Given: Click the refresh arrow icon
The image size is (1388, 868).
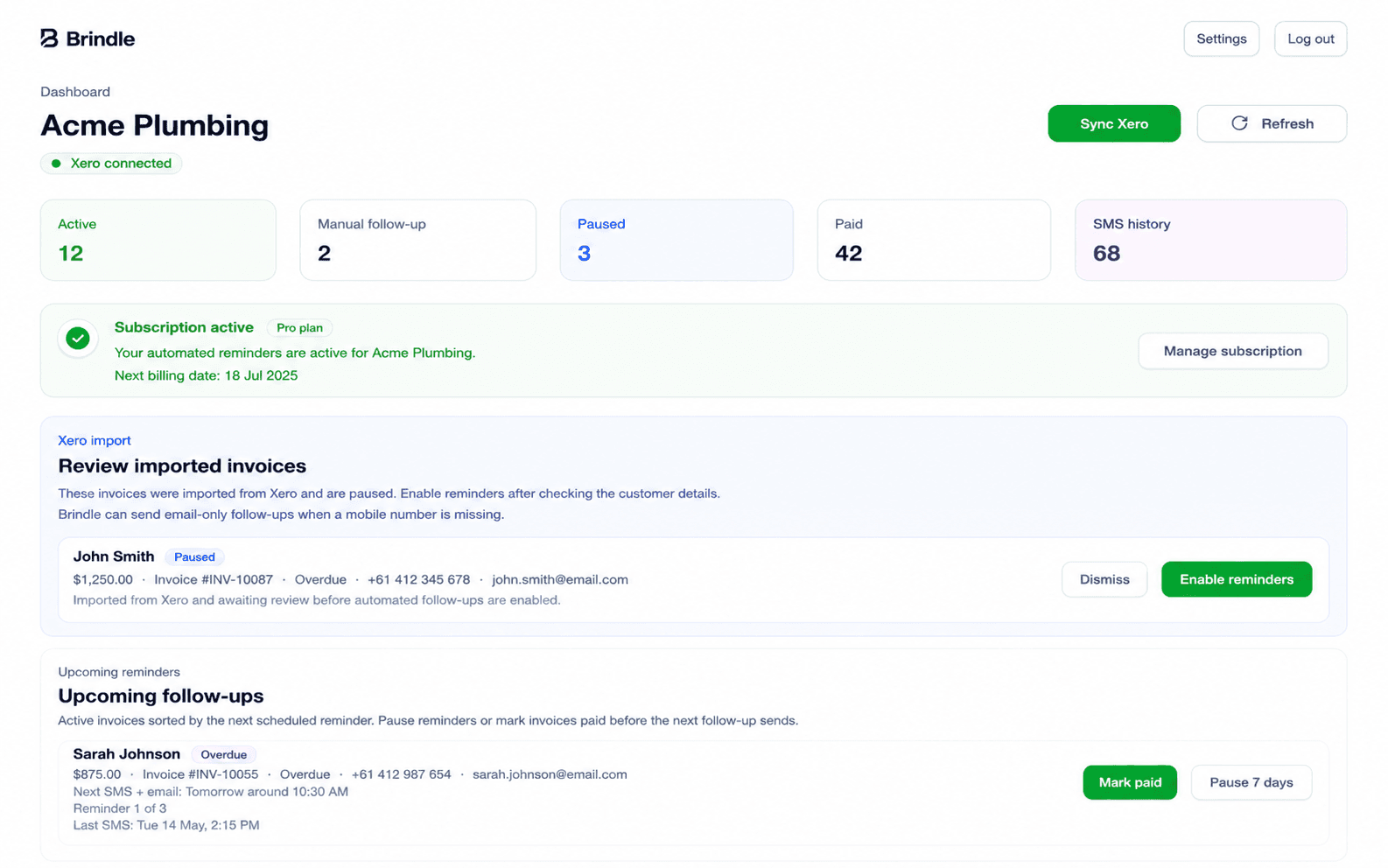Looking at the screenshot, I should click(x=1239, y=123).
